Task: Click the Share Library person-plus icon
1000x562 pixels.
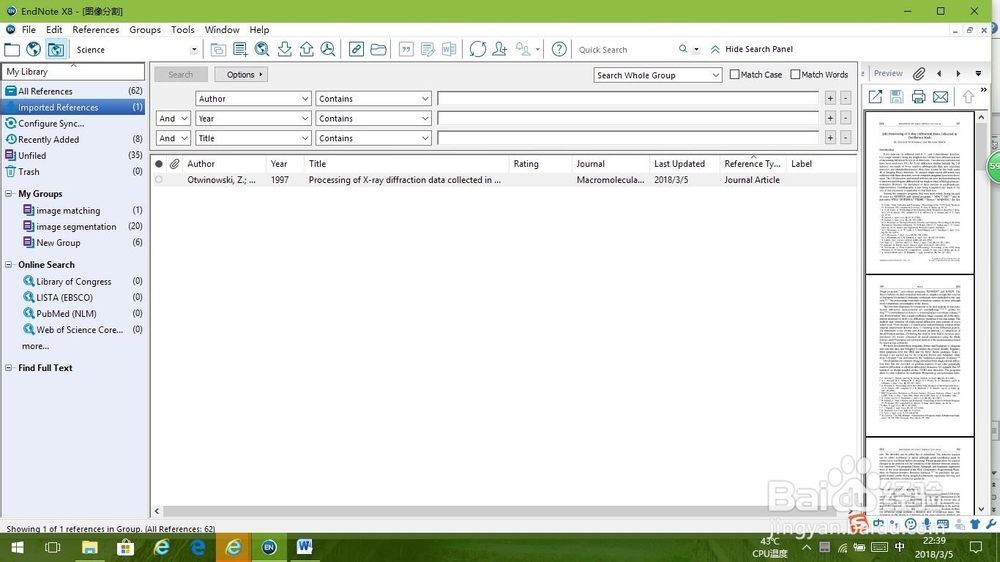Action: point(500,49)
